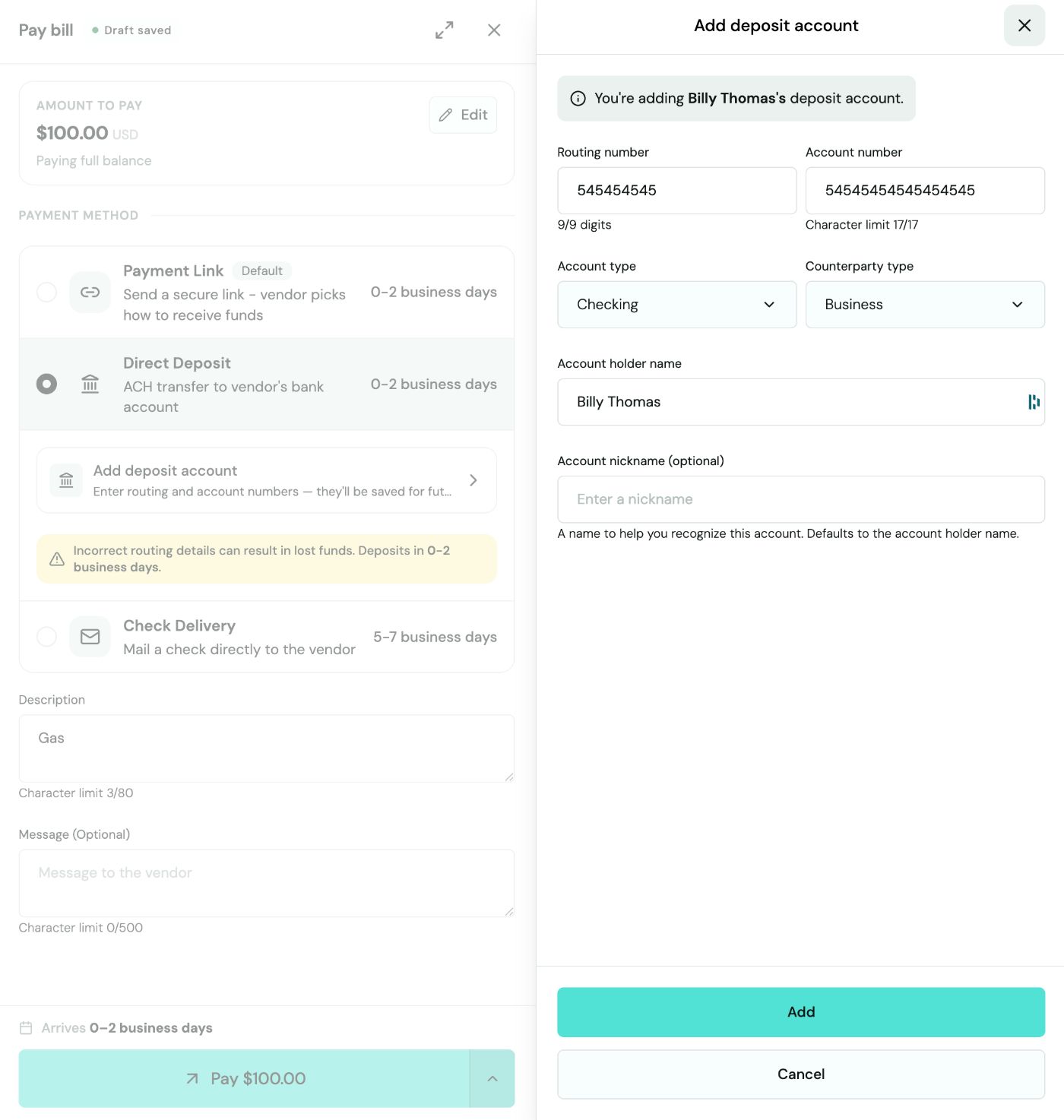The image size is (1064, 1120).
Task: Open the Add deposit account row chevron
Action: (x=473, y=480)
